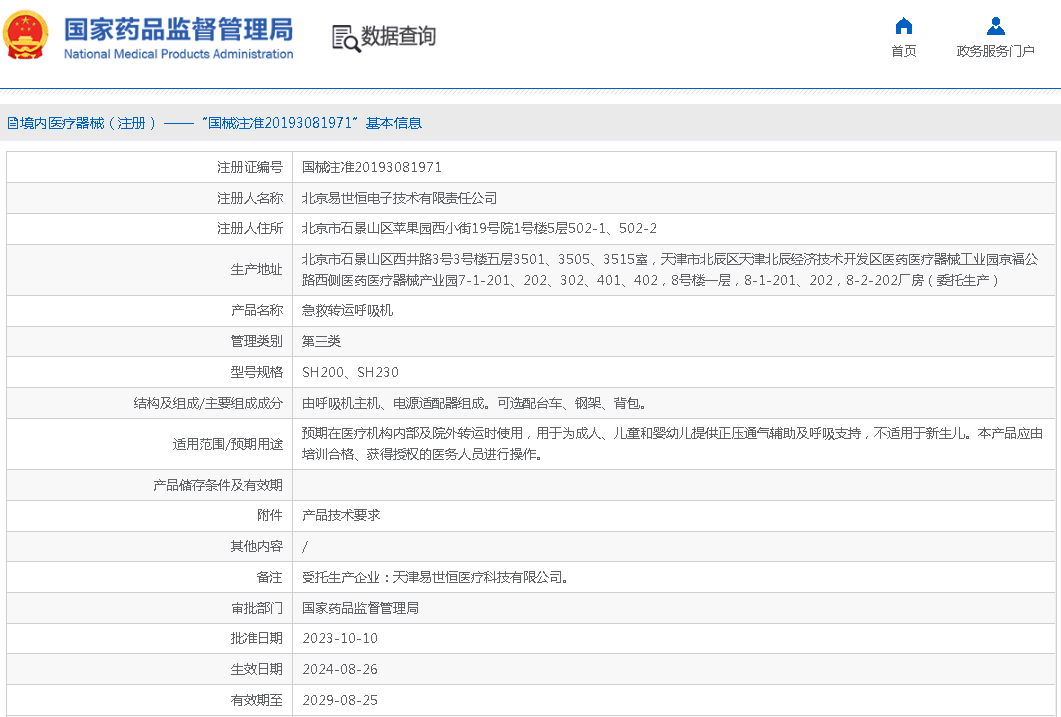The image size is (1061, 717).
Task: Open the 政务服务门户 link label
Action: coord(995,51)
